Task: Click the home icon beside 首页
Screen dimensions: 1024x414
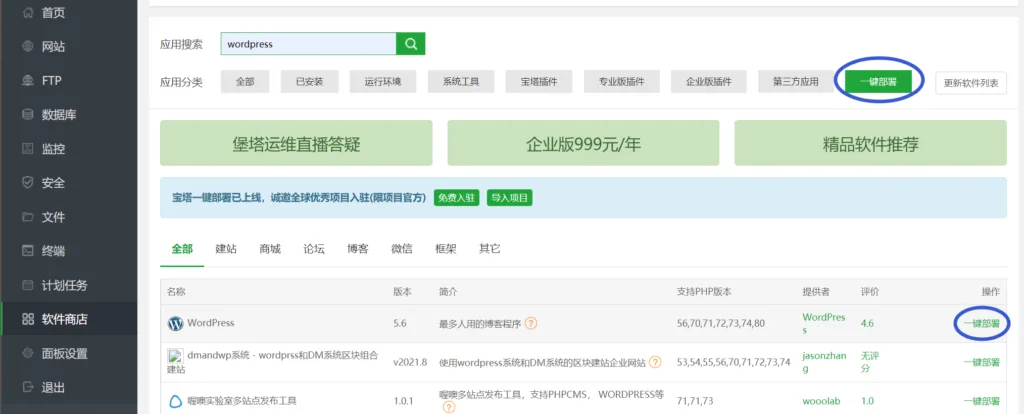Action: click(27, 12)
